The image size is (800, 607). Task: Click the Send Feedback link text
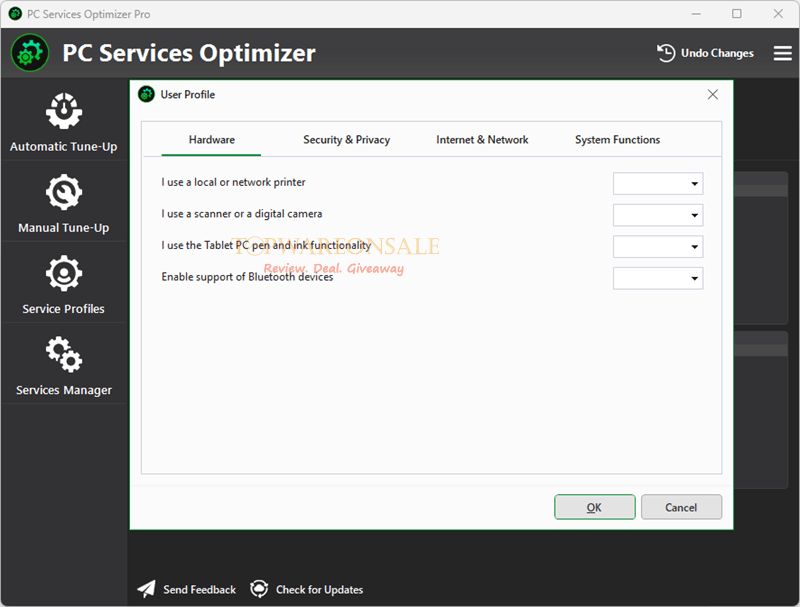199,590
